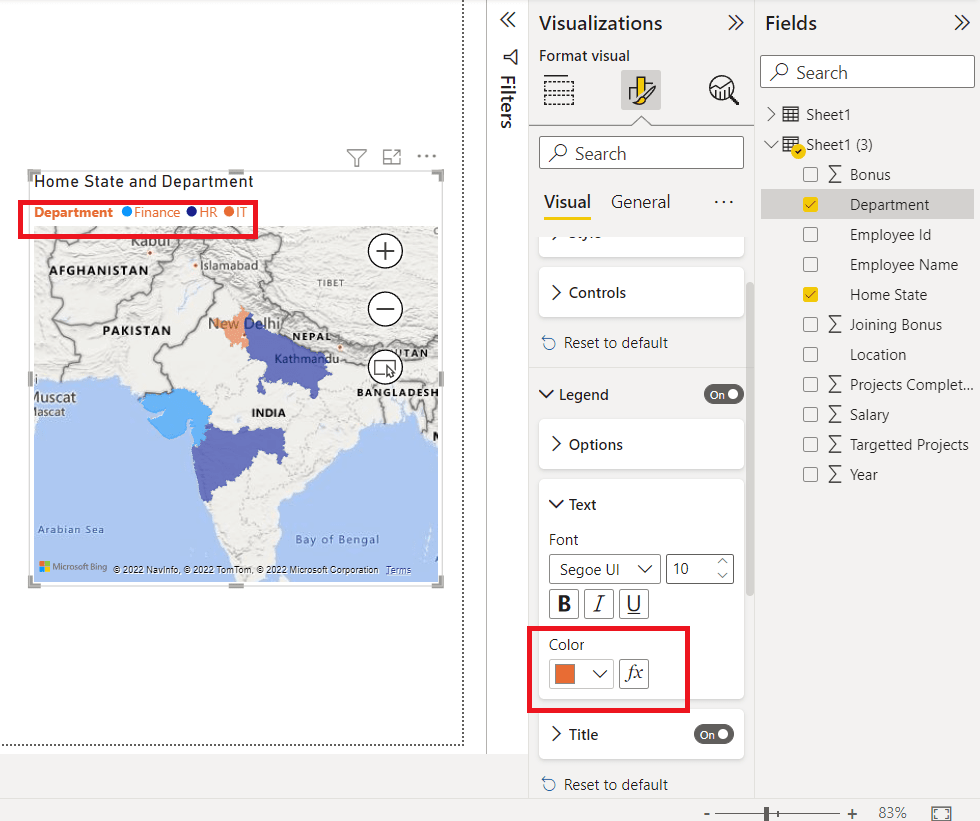Check the Salary field checkbox
The height and width of the screenshot is (821, 980).
tap(810, 414)
